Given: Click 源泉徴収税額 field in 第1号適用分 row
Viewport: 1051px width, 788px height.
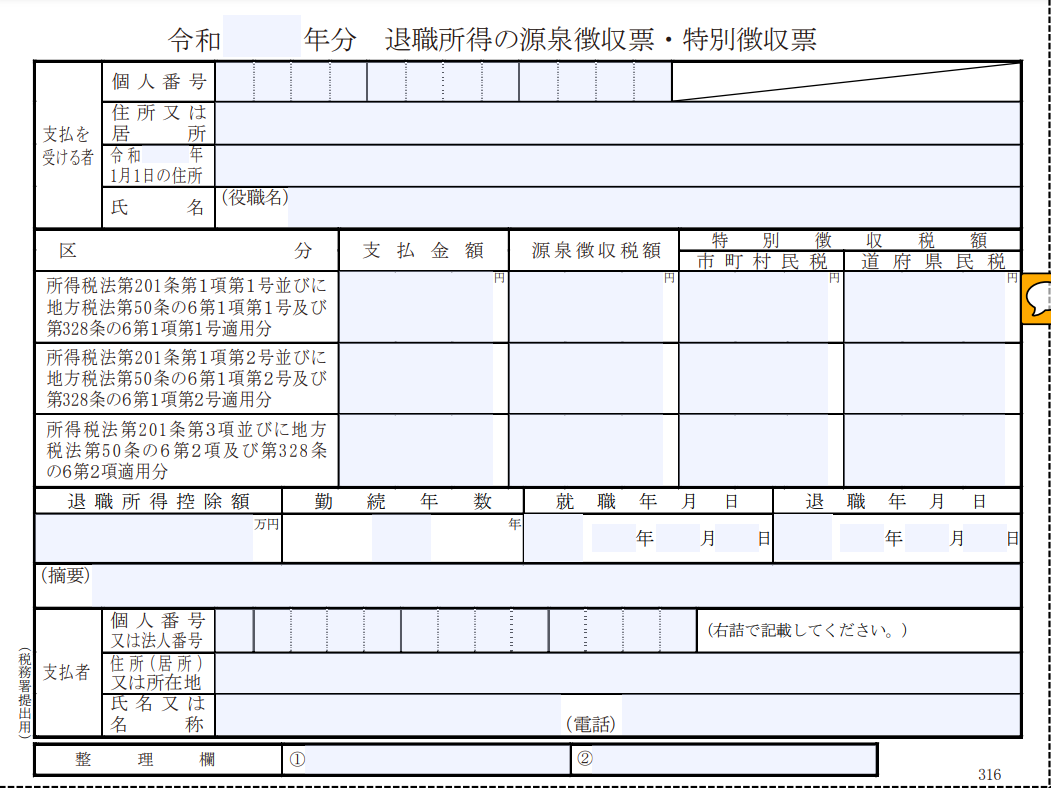Looking at the screenshot, I should (x=586, y=306).
